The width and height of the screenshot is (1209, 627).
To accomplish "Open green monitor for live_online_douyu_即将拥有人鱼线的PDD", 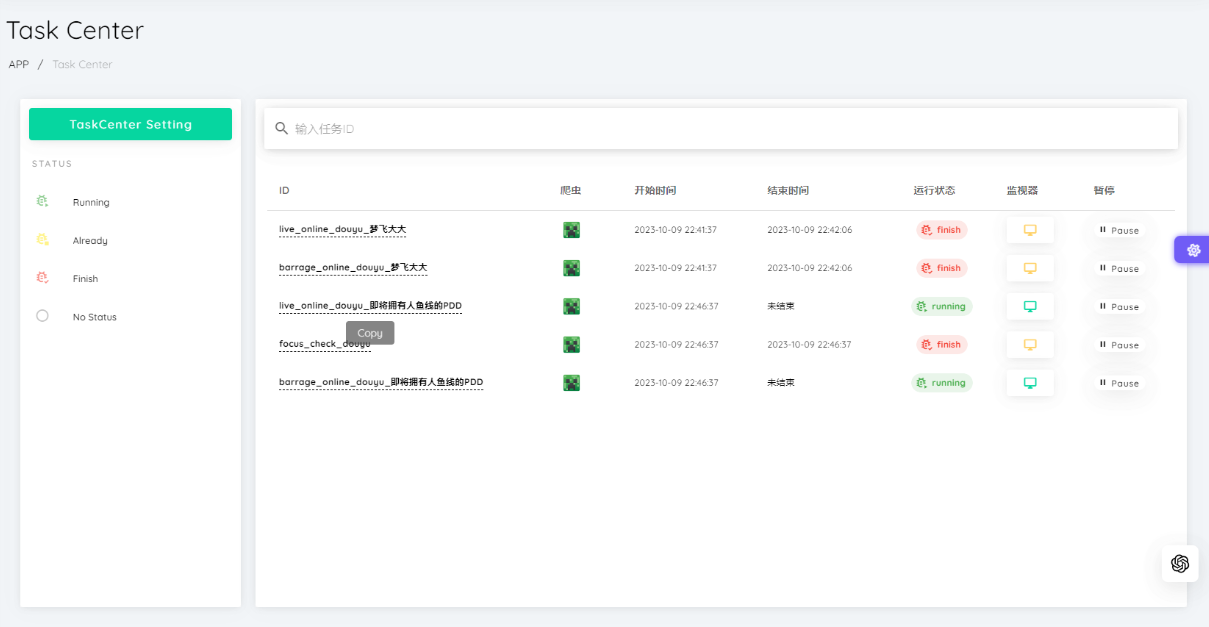I will [x=1030, y=307].
